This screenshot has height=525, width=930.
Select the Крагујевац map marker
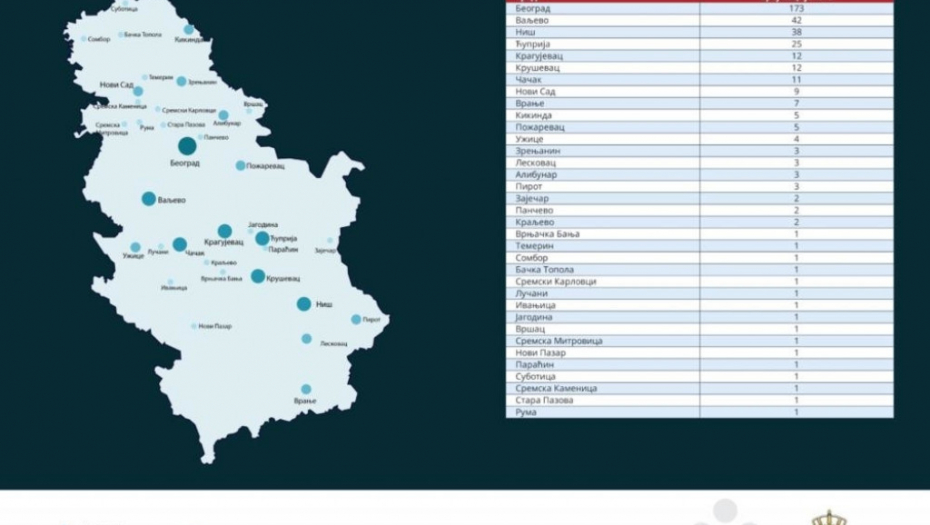pos(225,231)
